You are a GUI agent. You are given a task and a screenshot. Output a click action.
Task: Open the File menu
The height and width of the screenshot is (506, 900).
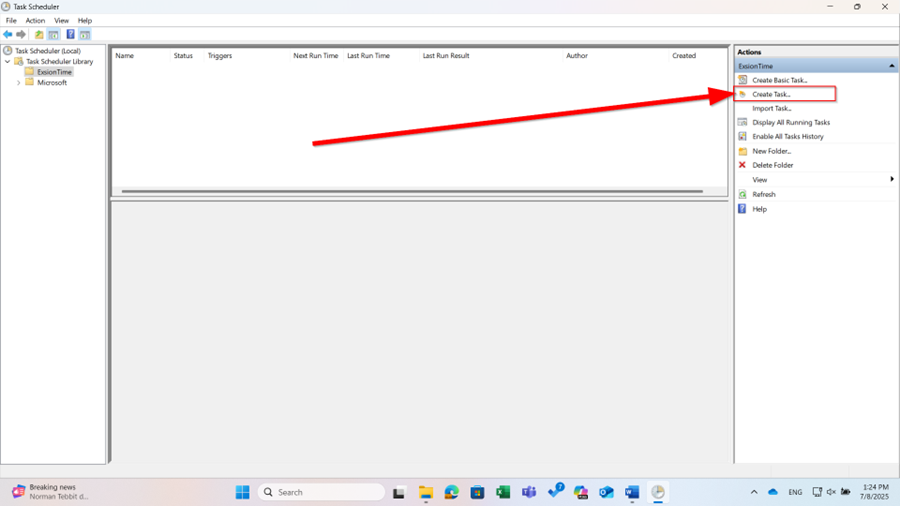11,20
